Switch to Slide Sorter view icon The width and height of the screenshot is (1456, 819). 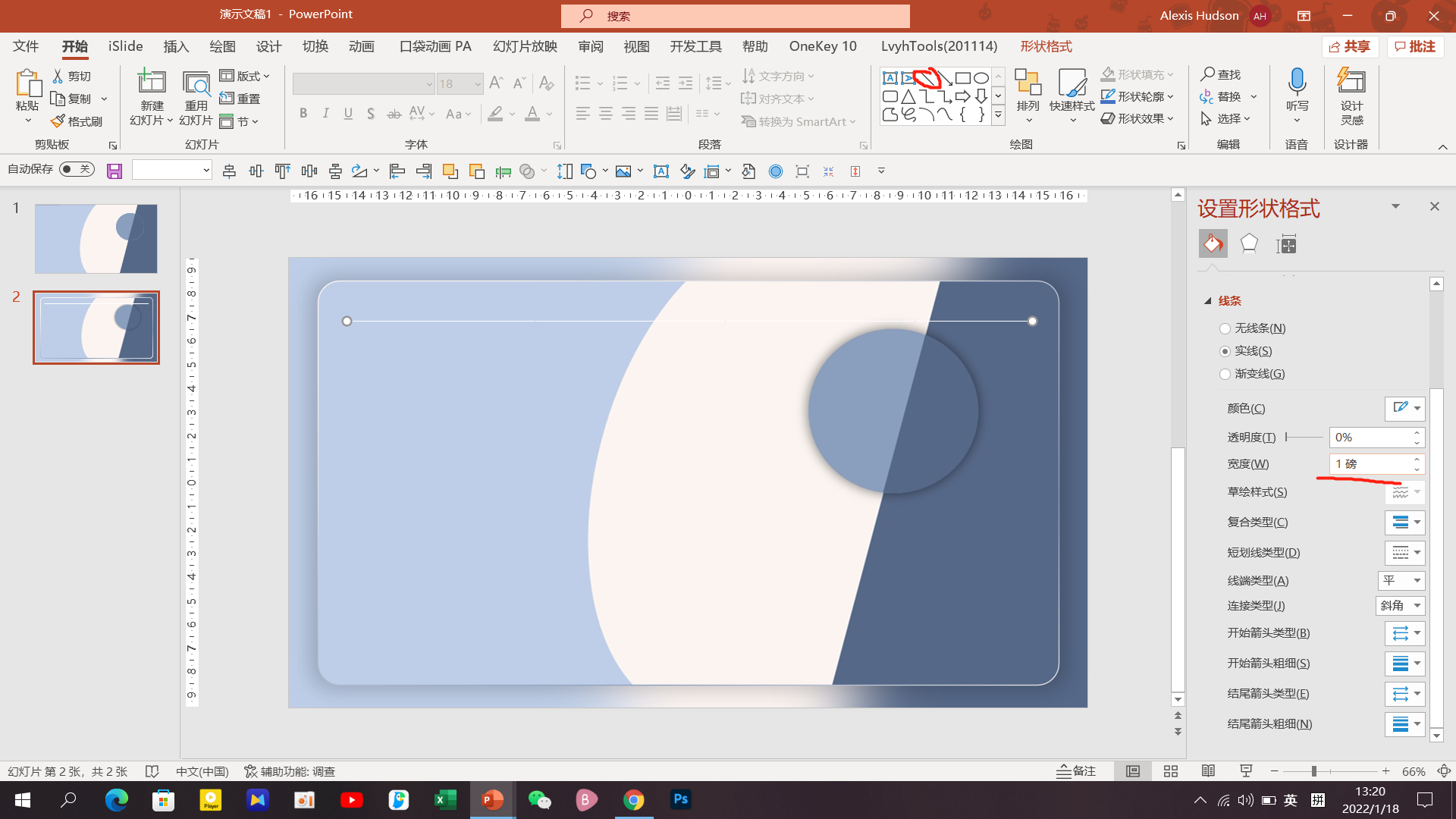tap(1170, 771)
